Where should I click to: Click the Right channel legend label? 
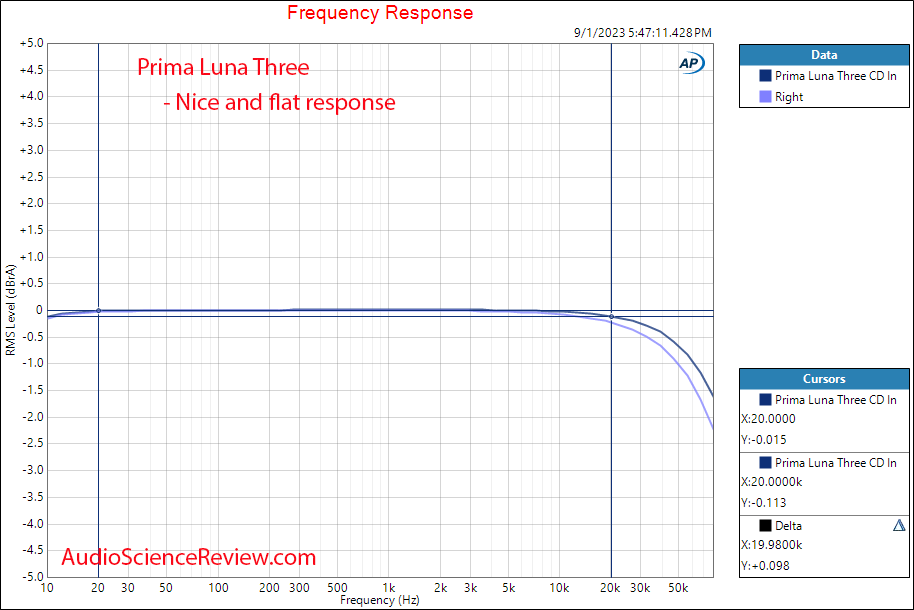[789, 97]
